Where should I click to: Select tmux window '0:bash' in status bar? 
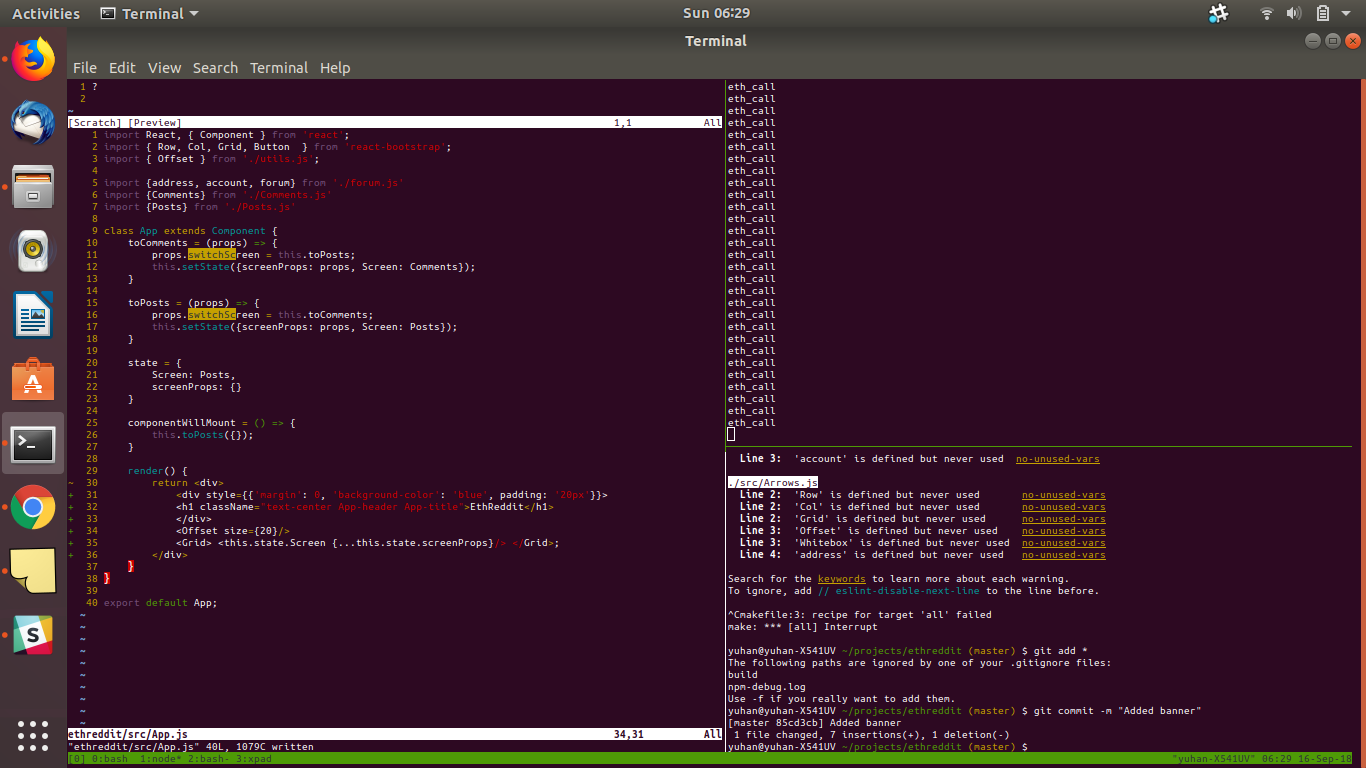coord(108,759)
